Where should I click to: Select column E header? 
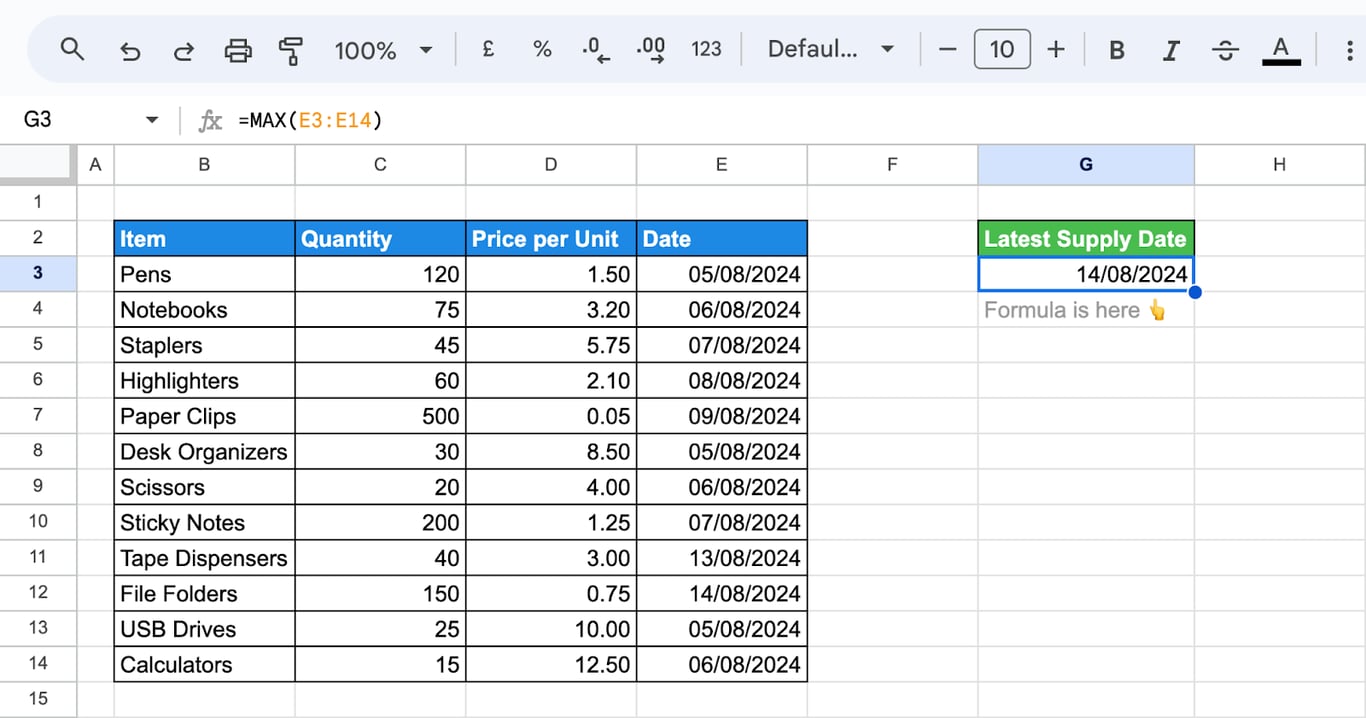(722, 165)
